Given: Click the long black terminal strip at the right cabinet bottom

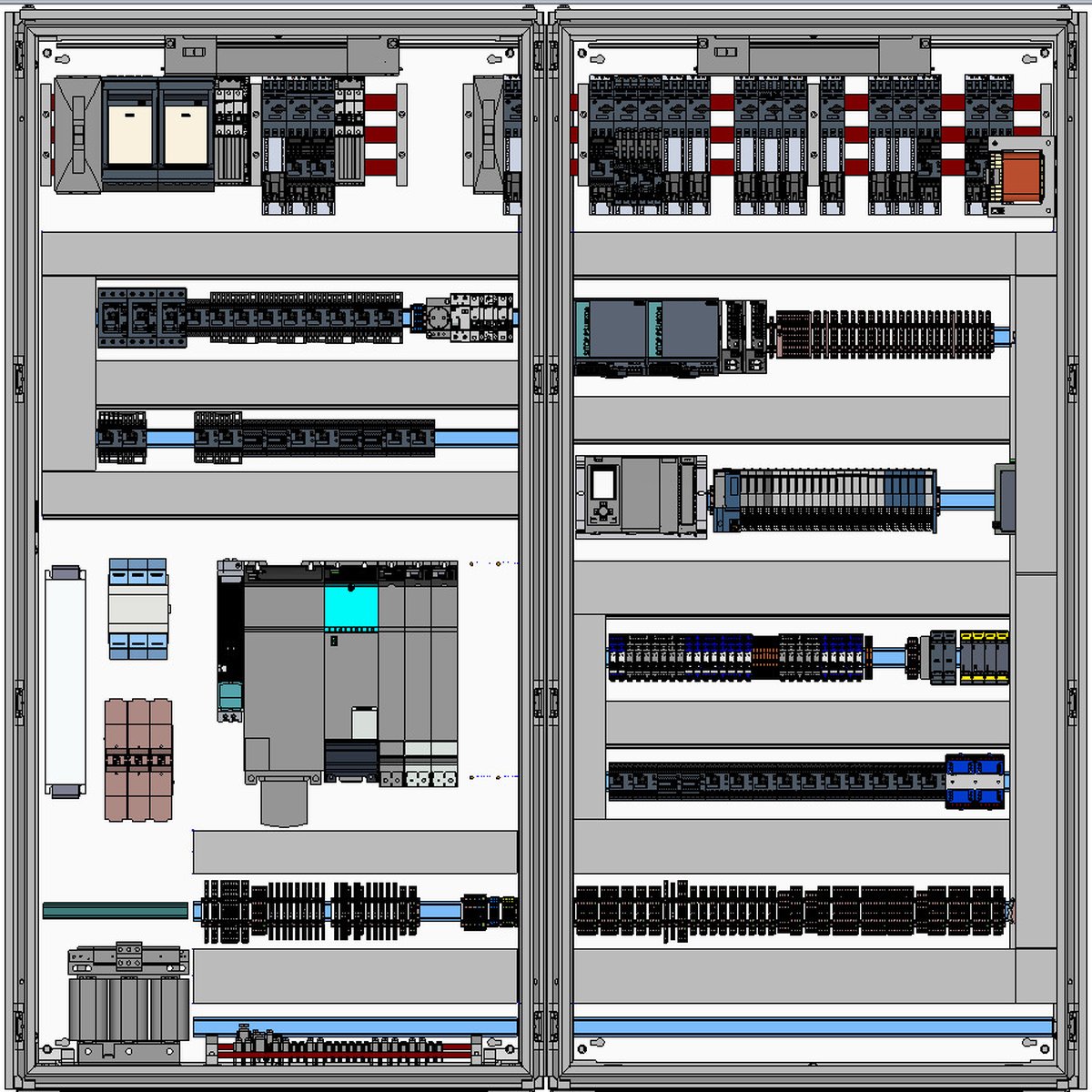Looking at the screenshot, I should [790, 908].
